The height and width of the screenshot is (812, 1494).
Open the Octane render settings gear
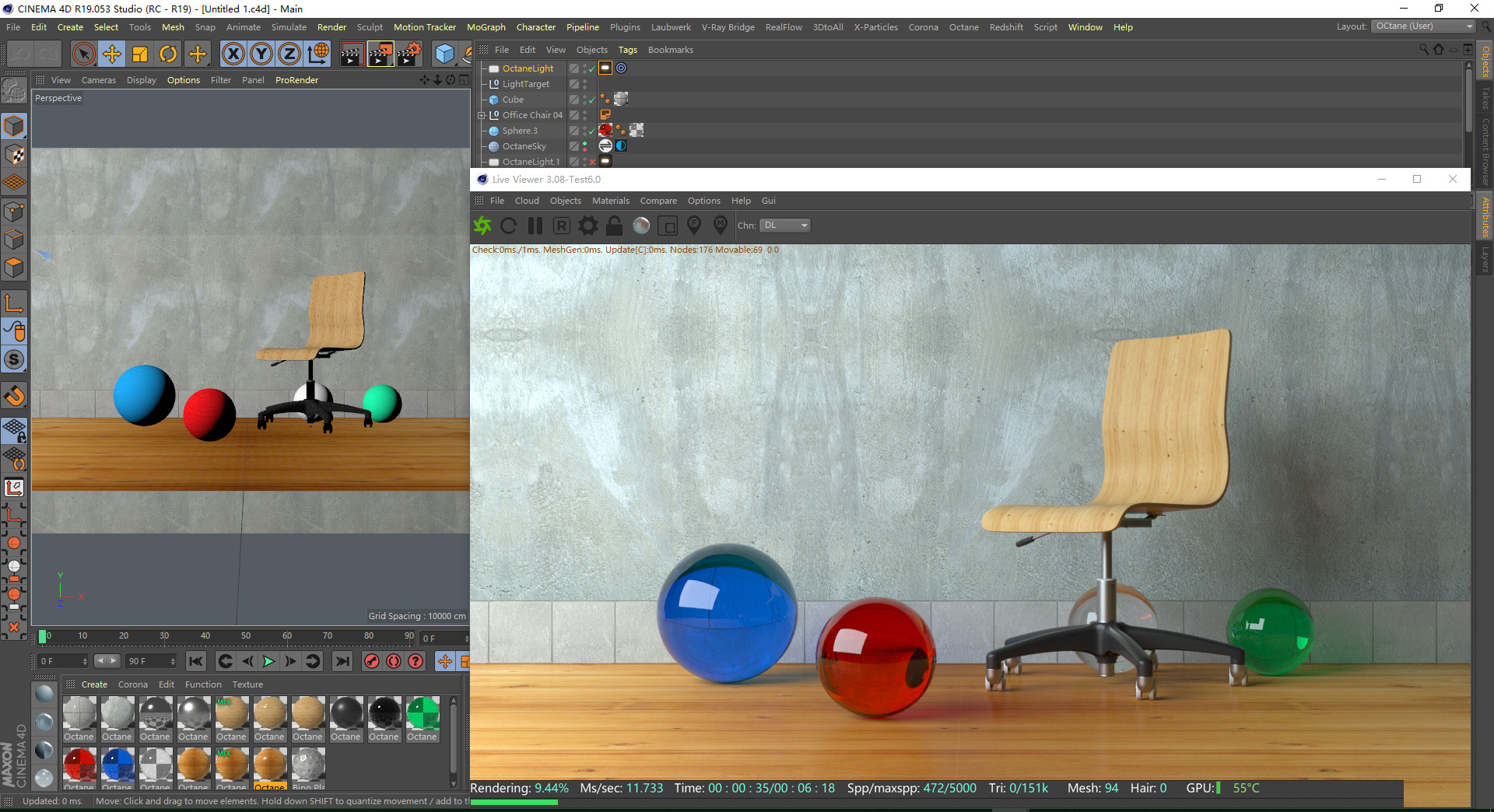click(x=588, y=226)
